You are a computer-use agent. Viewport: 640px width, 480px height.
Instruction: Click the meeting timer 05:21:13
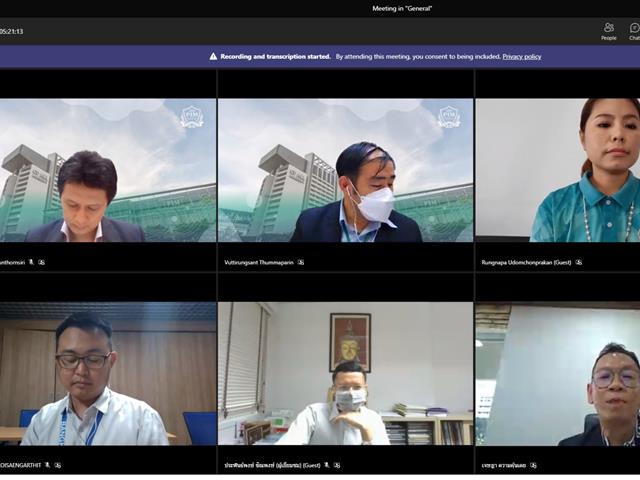[x=11, y=31]
